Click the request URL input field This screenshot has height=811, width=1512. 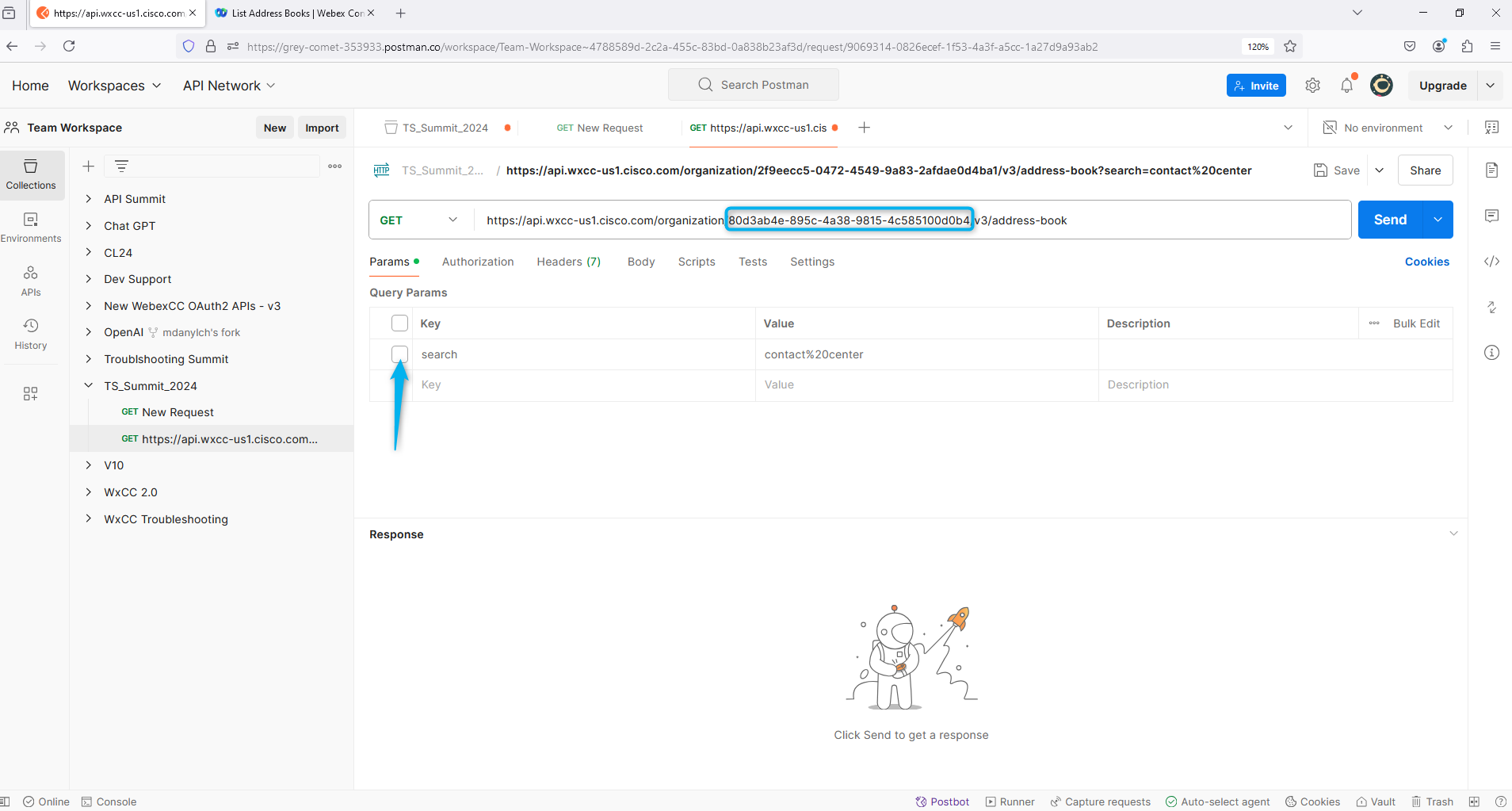(911, 220)
